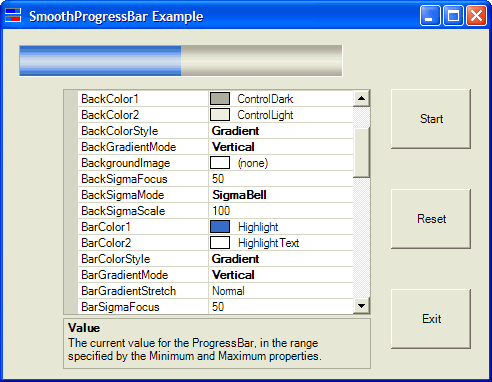Click the BackColor1 ControlDark color swatch

pos(220,99)
